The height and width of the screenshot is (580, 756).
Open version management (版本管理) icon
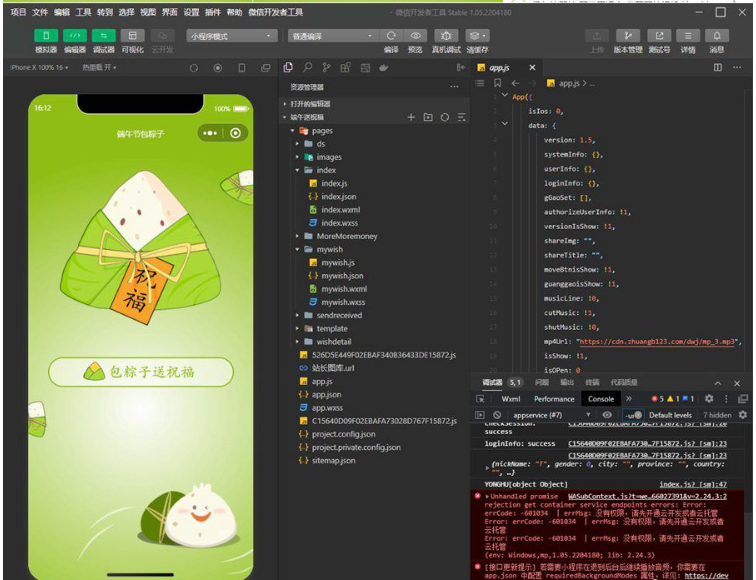tap(628, 36)
